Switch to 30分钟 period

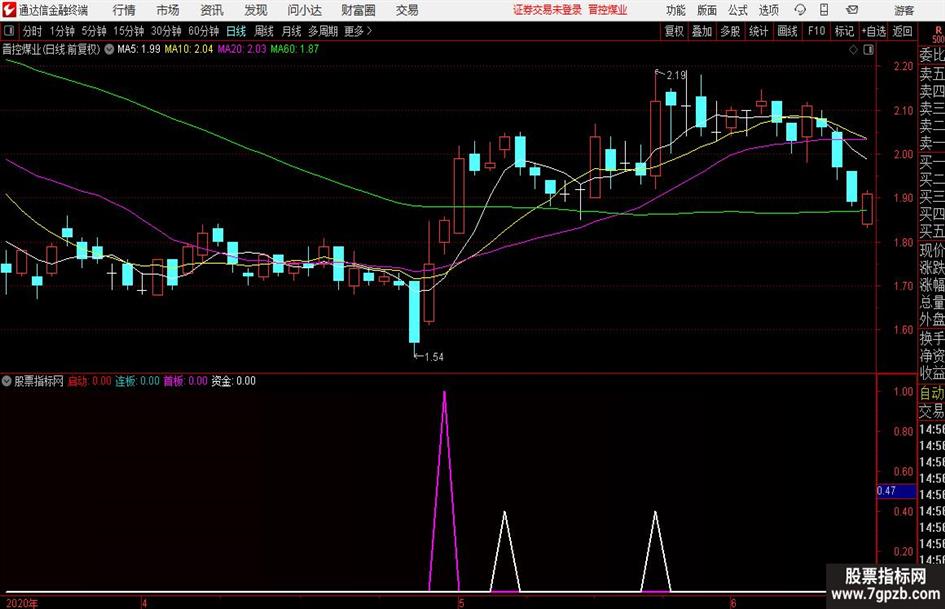(166, 31)
